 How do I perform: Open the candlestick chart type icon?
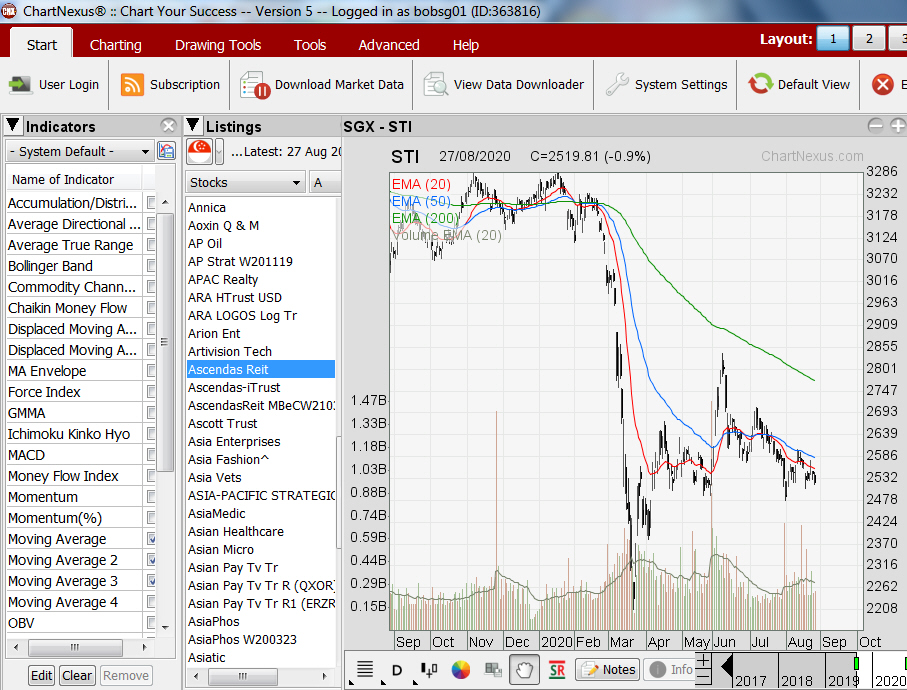pos(429,670)
